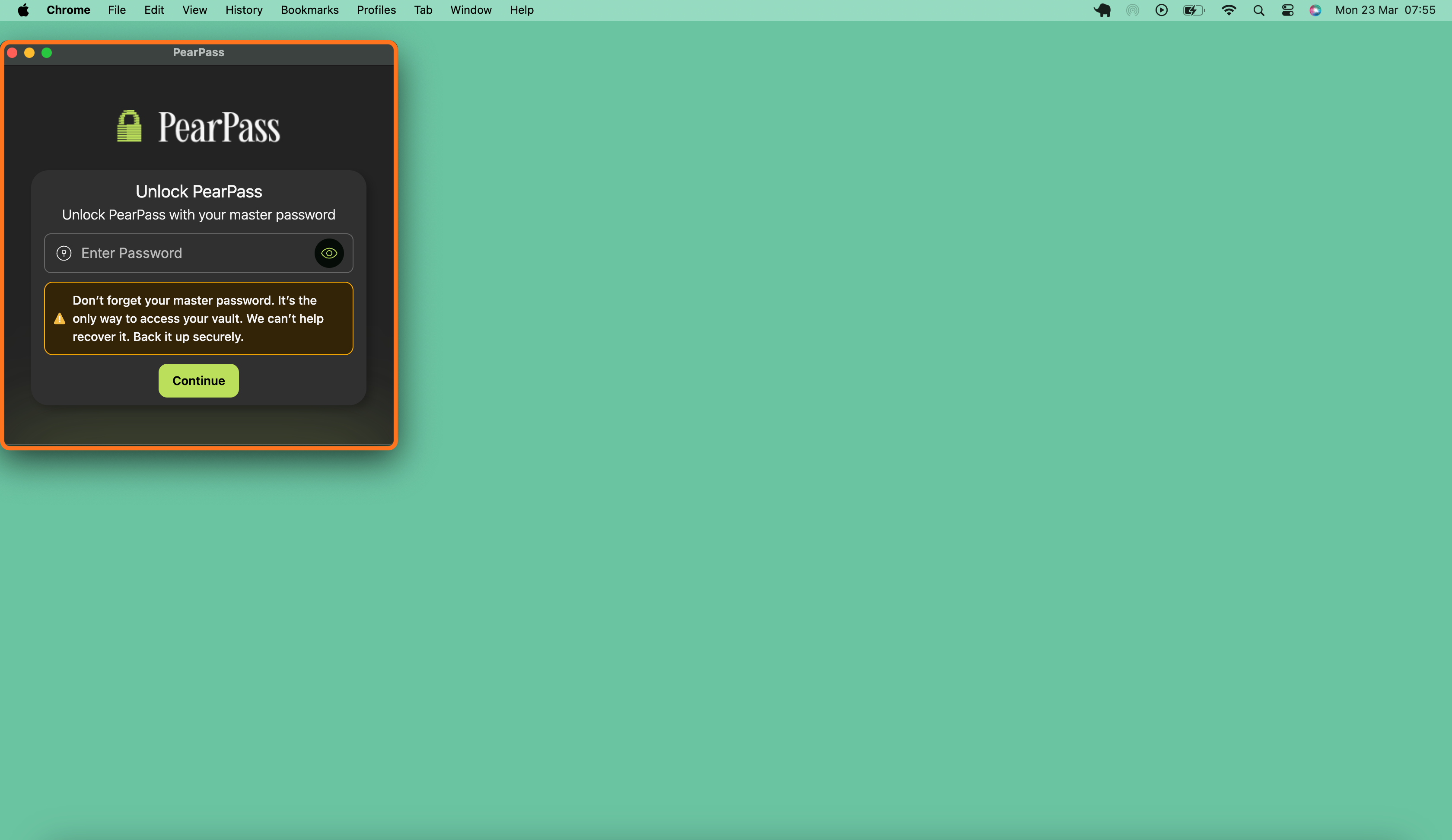The image size is (1452, 840).
Task: Open Spotlight search in the menu bar
Action: click(x=1258, y=10)
